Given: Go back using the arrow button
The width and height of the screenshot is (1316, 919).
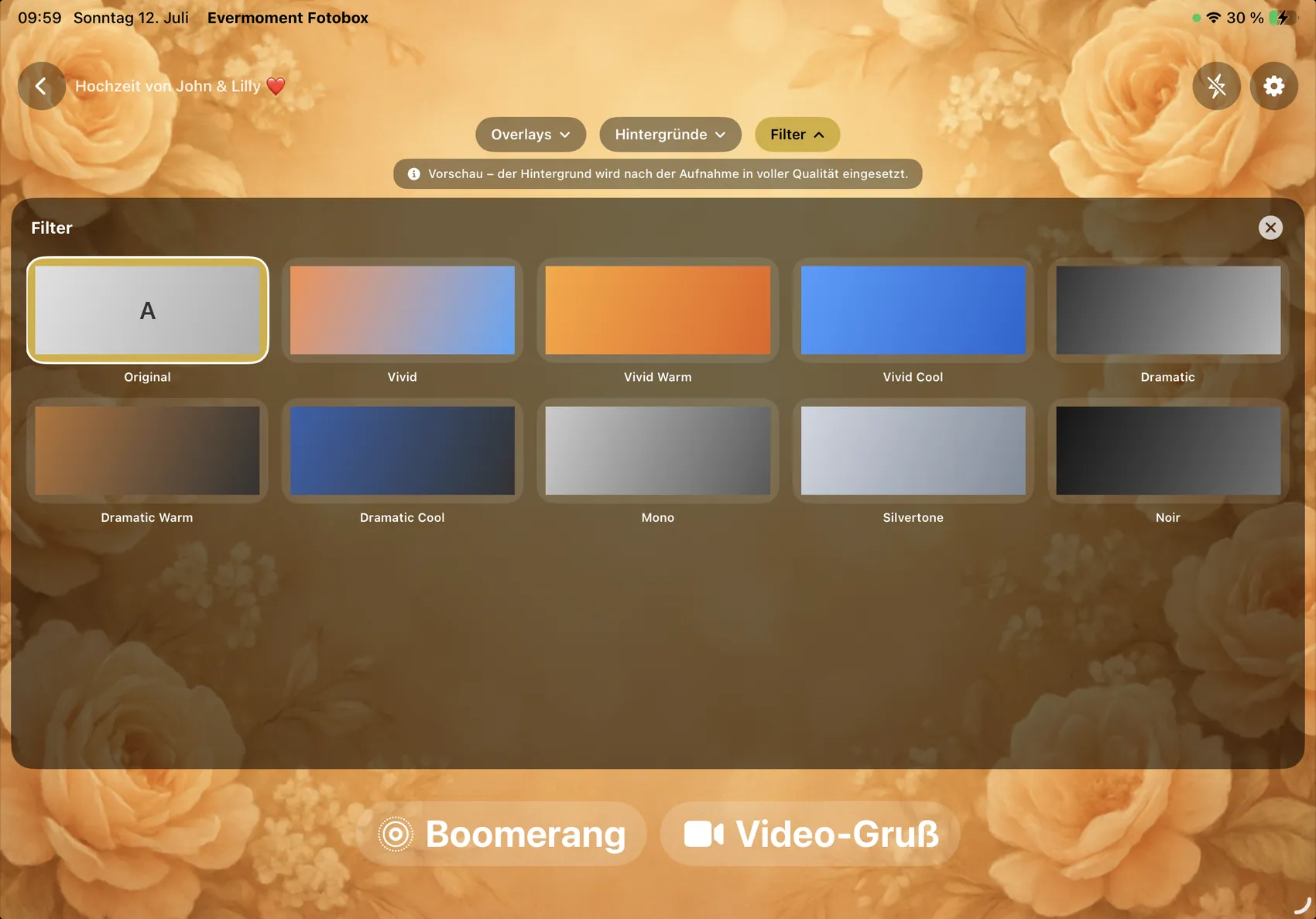Looking at the screenshot, I should tap(42, 86).
